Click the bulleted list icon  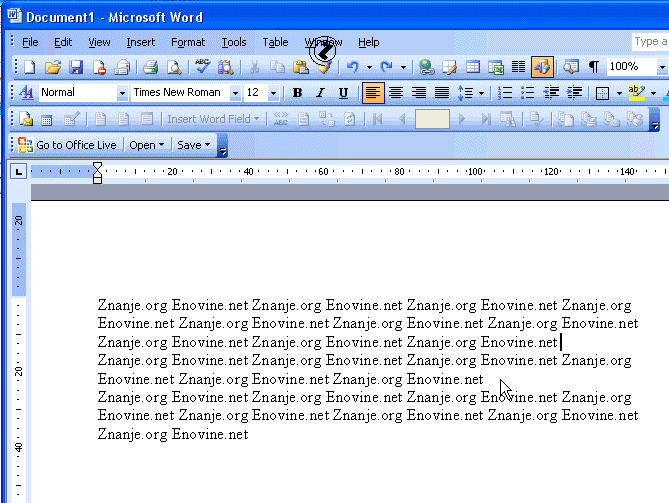[x=528, y=93]
